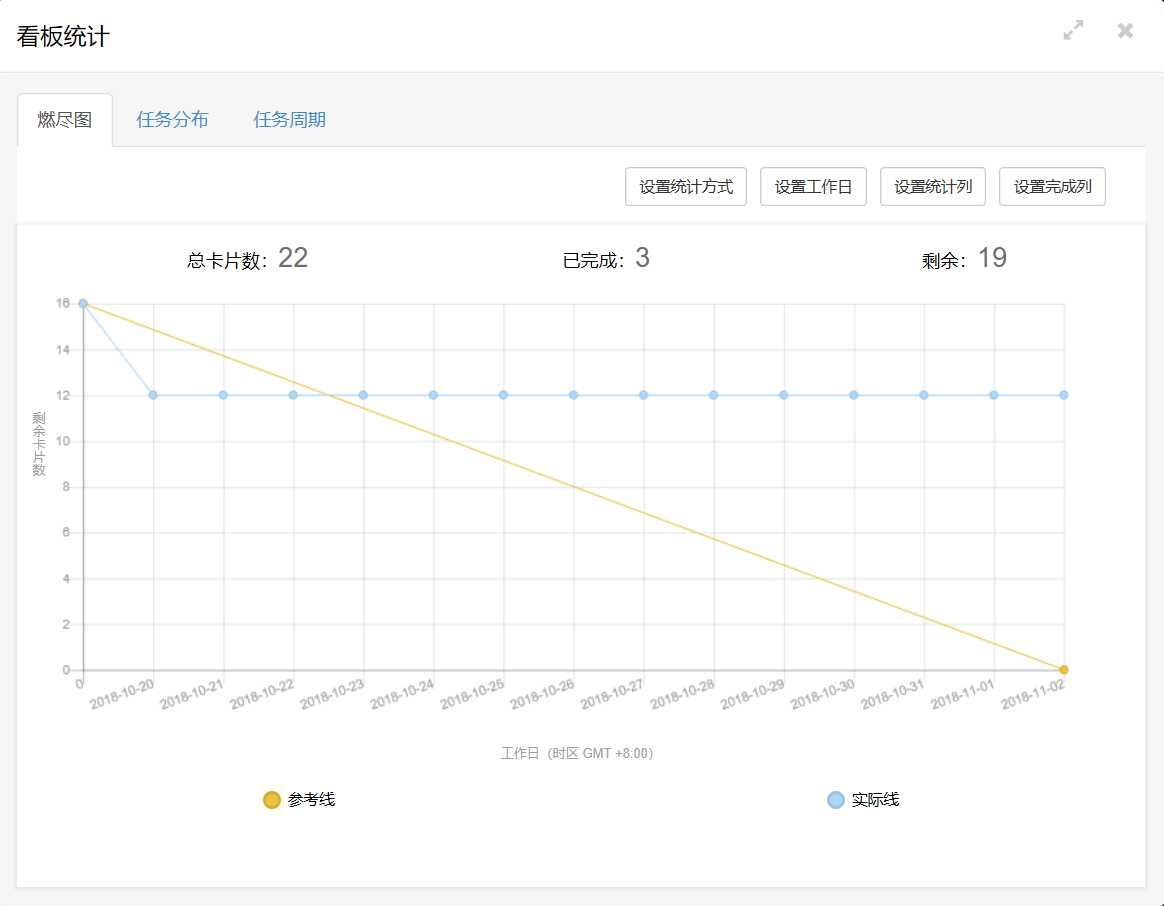Click the 看板统计 dialog title

click(x=63, y=36)
